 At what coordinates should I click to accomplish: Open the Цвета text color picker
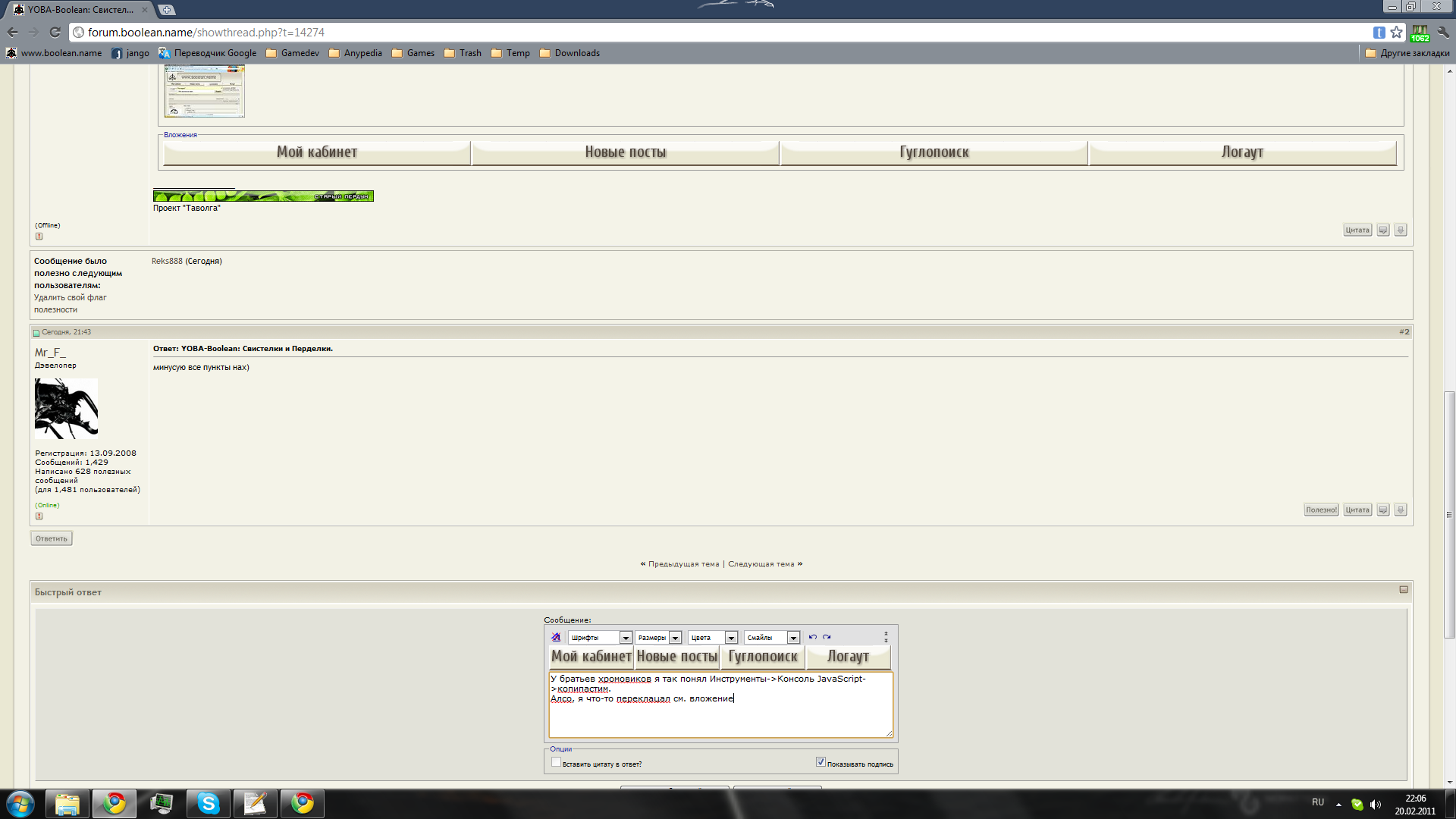[731, 638]
